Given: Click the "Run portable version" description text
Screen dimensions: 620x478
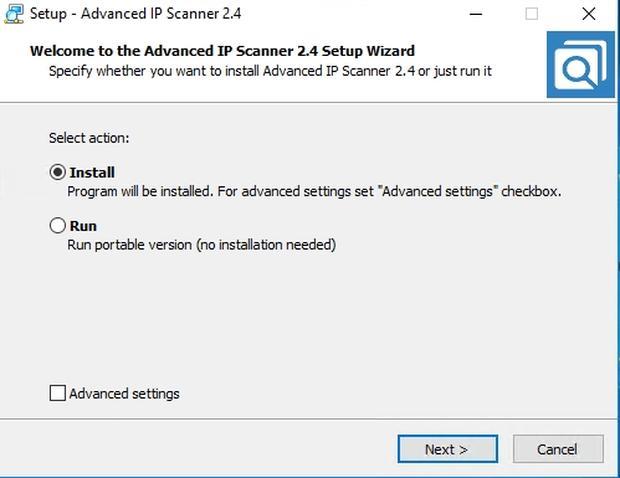Looking at the screenshot, I should click(x=202, y=245).
